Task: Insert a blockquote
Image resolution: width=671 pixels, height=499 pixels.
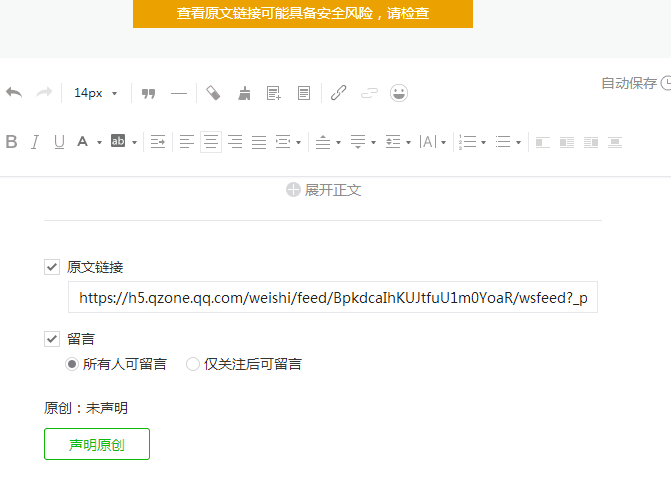Action: (148, 93)
